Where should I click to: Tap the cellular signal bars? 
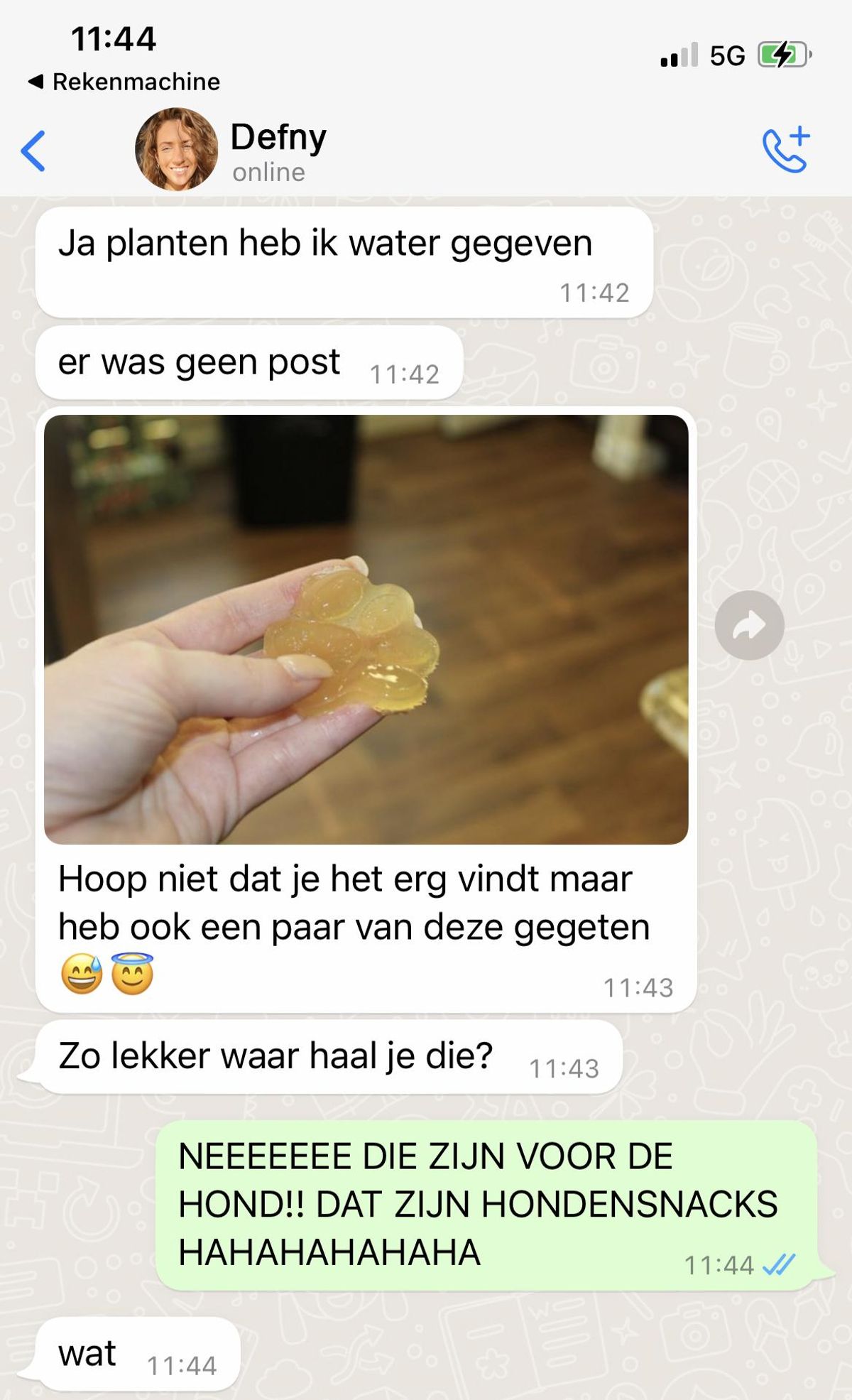pyautogui.click(x=679, y=55)
